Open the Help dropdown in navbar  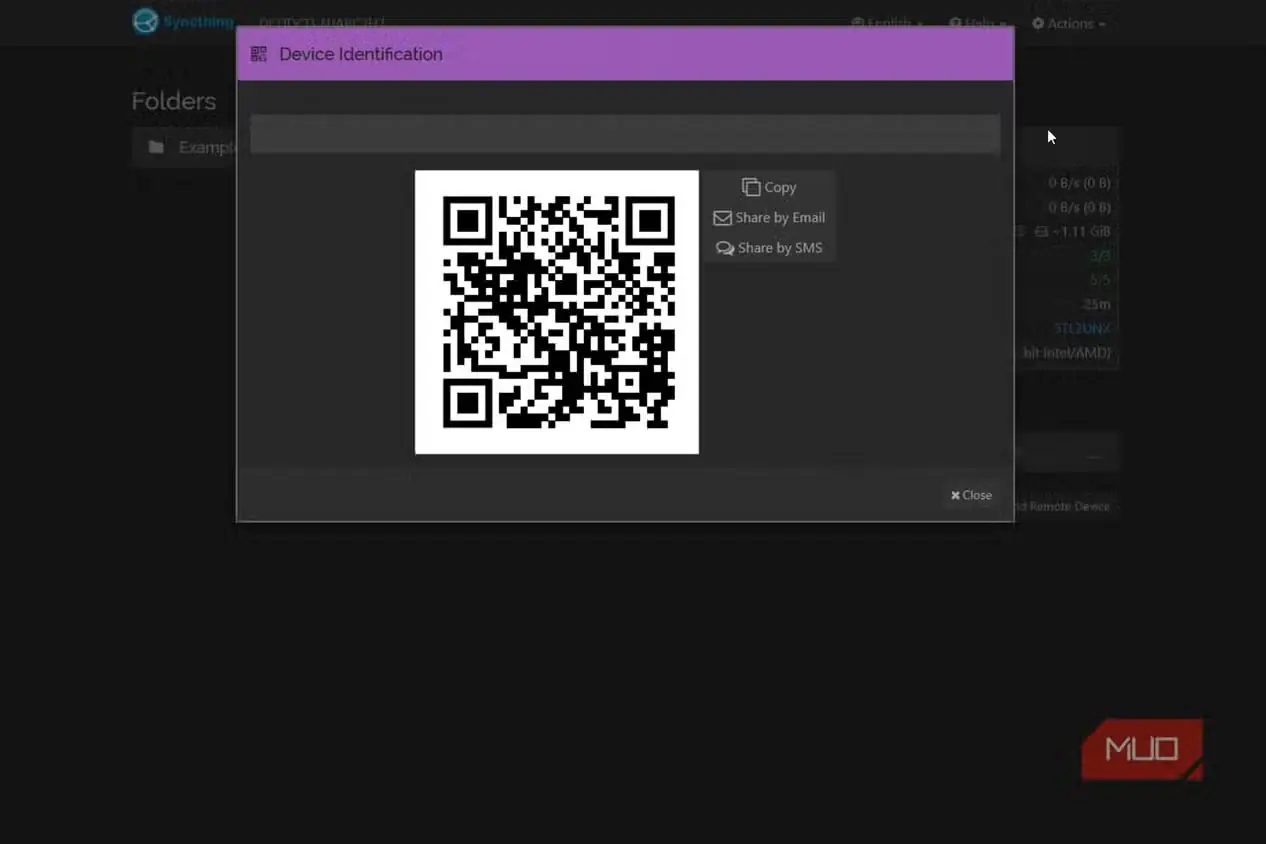(977, 23)
